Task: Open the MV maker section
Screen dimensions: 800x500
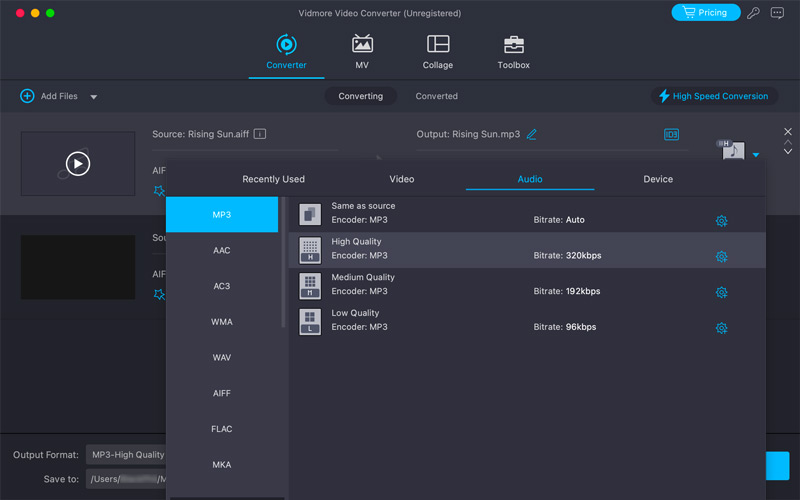Action: coord(362,52)
